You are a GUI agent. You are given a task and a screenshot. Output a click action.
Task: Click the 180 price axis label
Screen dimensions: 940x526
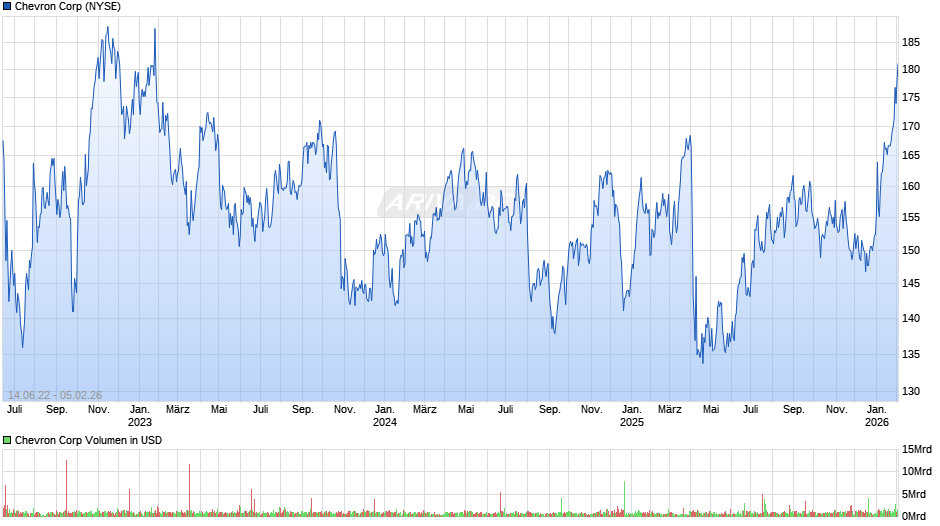click(911, 70)
